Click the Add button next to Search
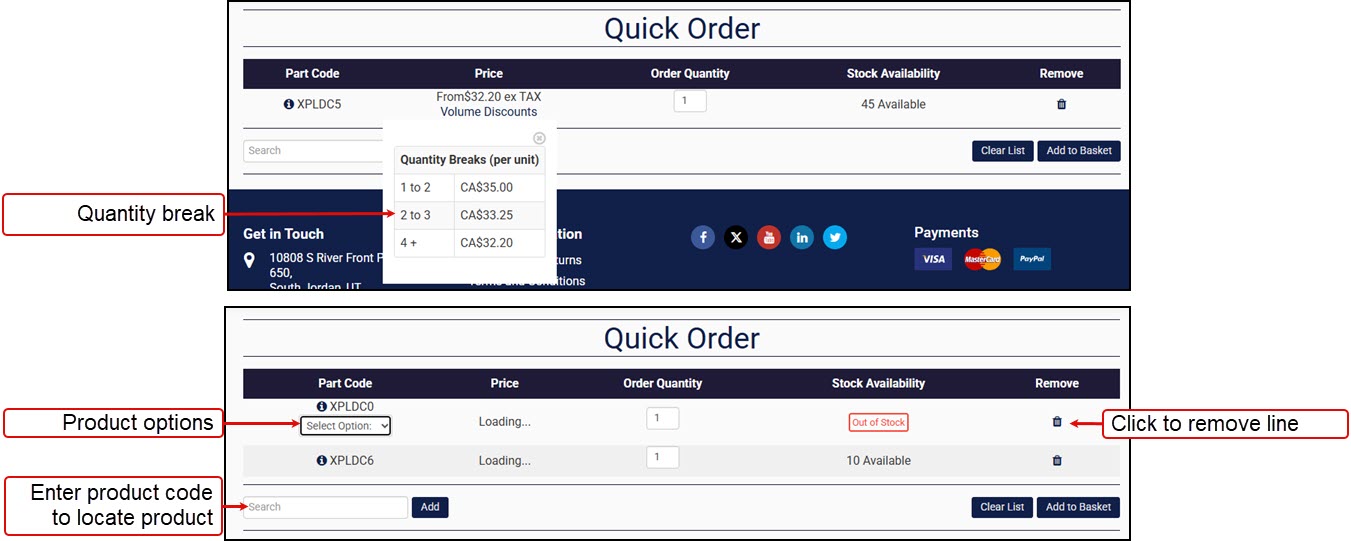The height and width of the screenshot is (541, 1351). [430, 507]
